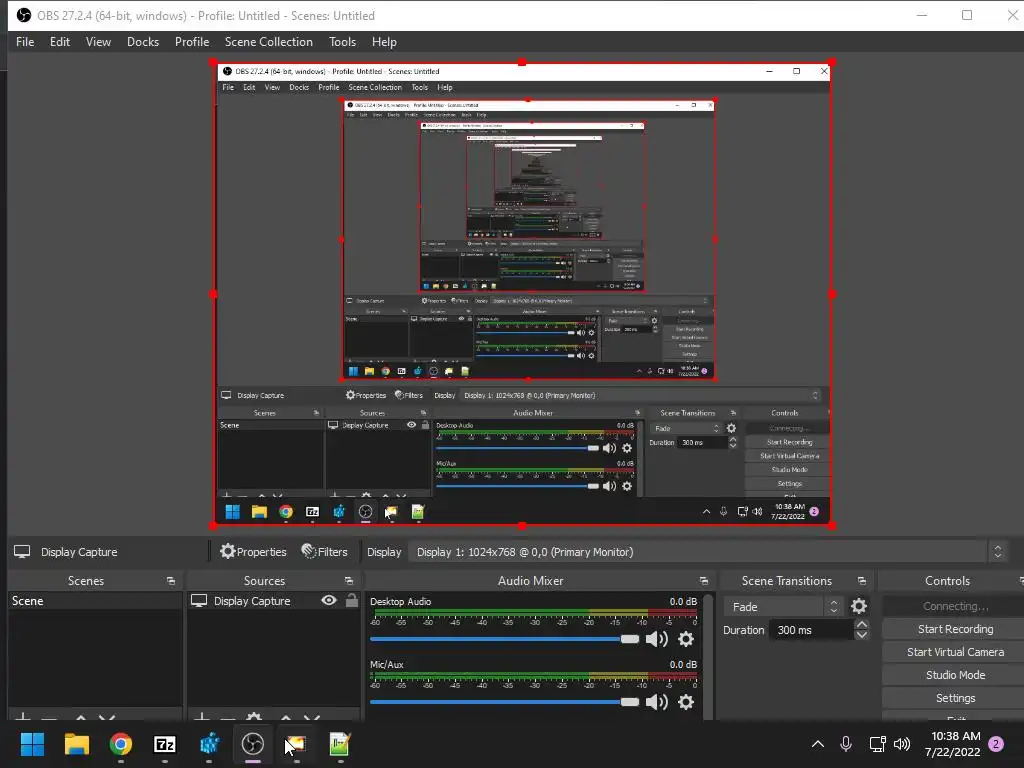
Task: Open source Properties
Action: (x=253, y=552)
